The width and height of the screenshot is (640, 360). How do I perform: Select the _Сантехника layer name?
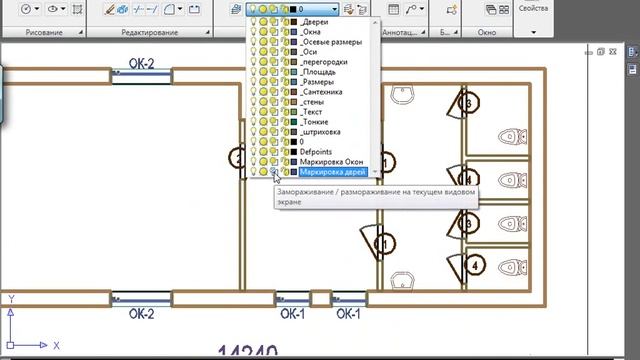tap(321, 92)
